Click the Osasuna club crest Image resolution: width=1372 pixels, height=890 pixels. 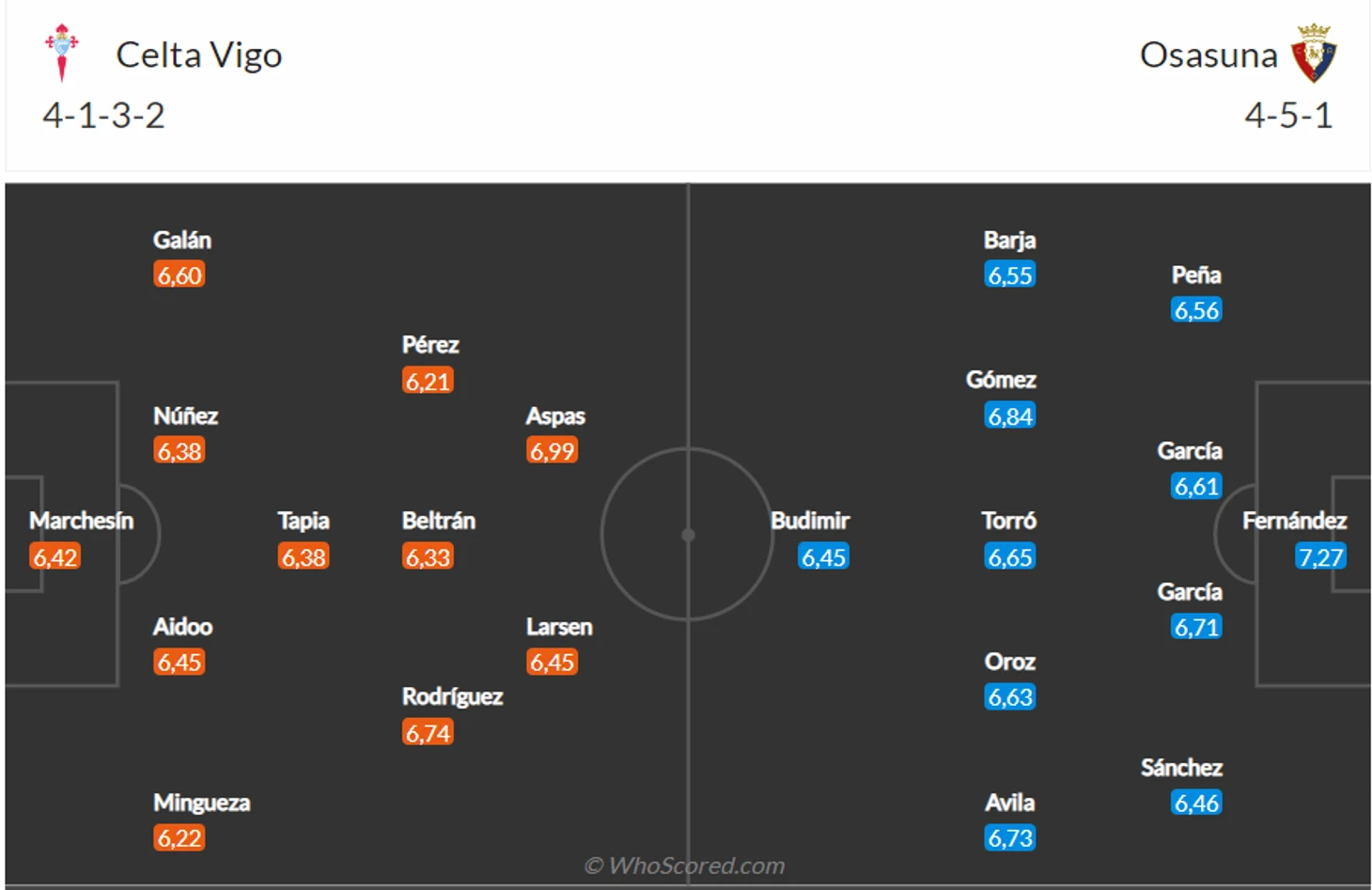pyautogui.click(x=1314, y=54)
